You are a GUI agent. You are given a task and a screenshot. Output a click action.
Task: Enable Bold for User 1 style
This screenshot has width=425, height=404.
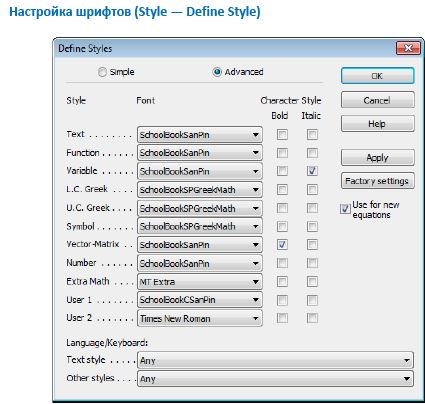click(282, 300)
